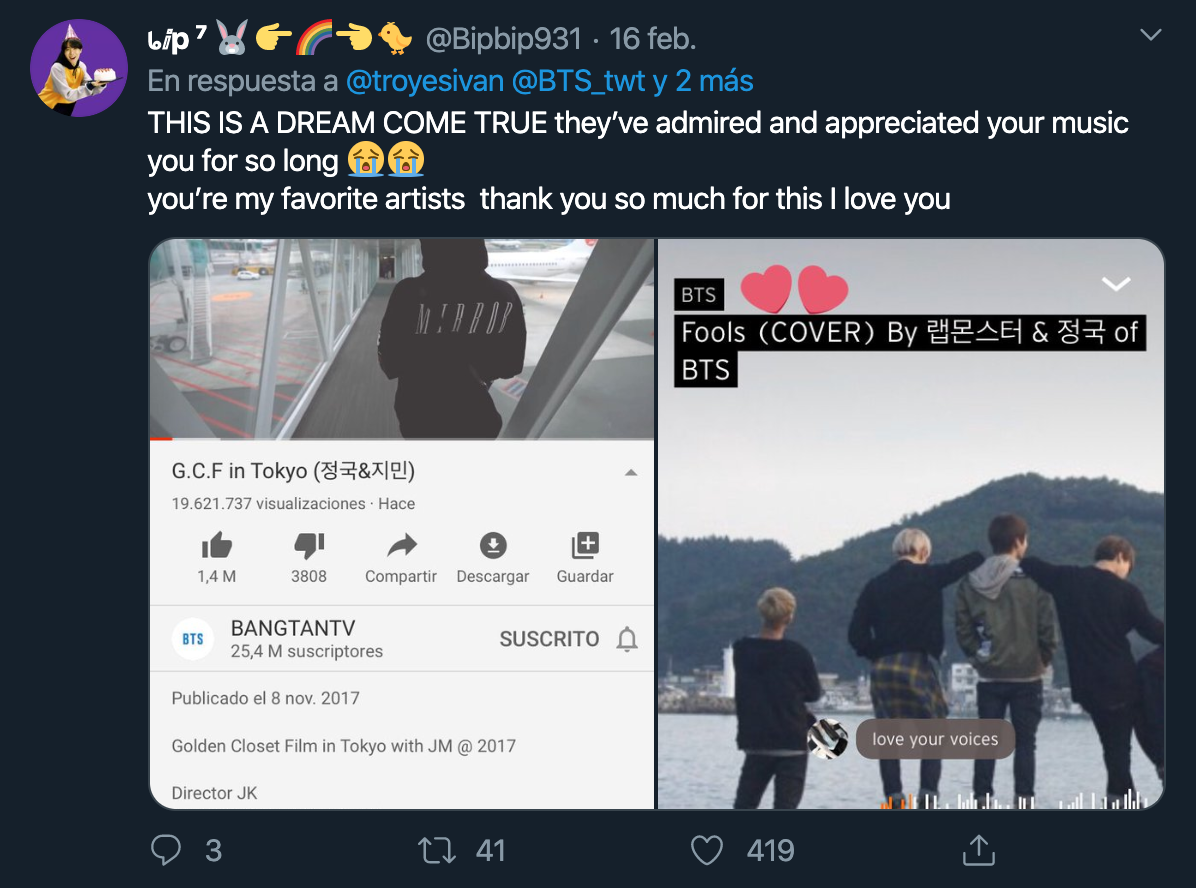Open the @troyesivan mention link
The width and height of the screenshot is (1196, 888).
(425, 81)
